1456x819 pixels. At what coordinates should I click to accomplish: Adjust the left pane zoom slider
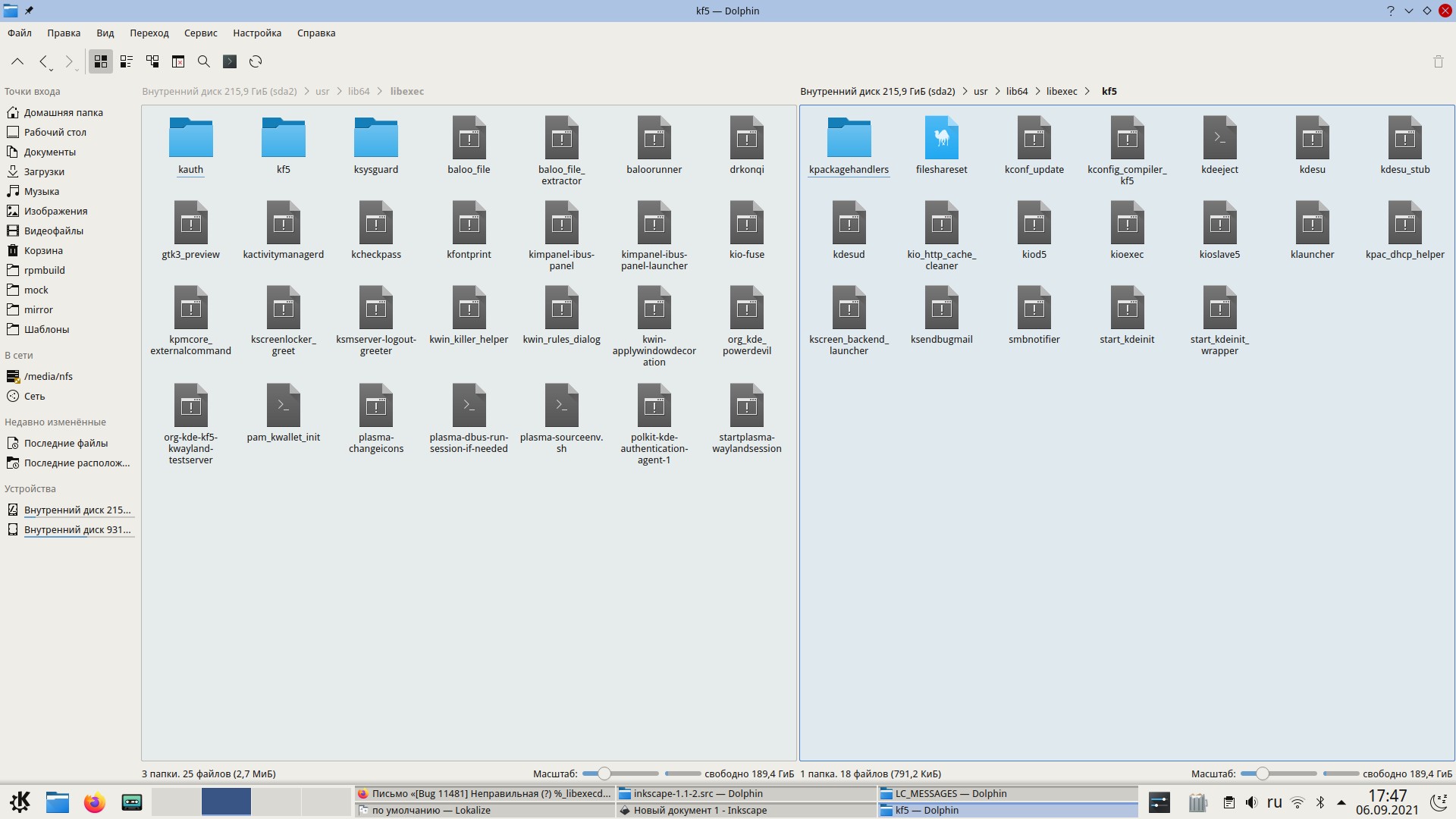point(604,773)
